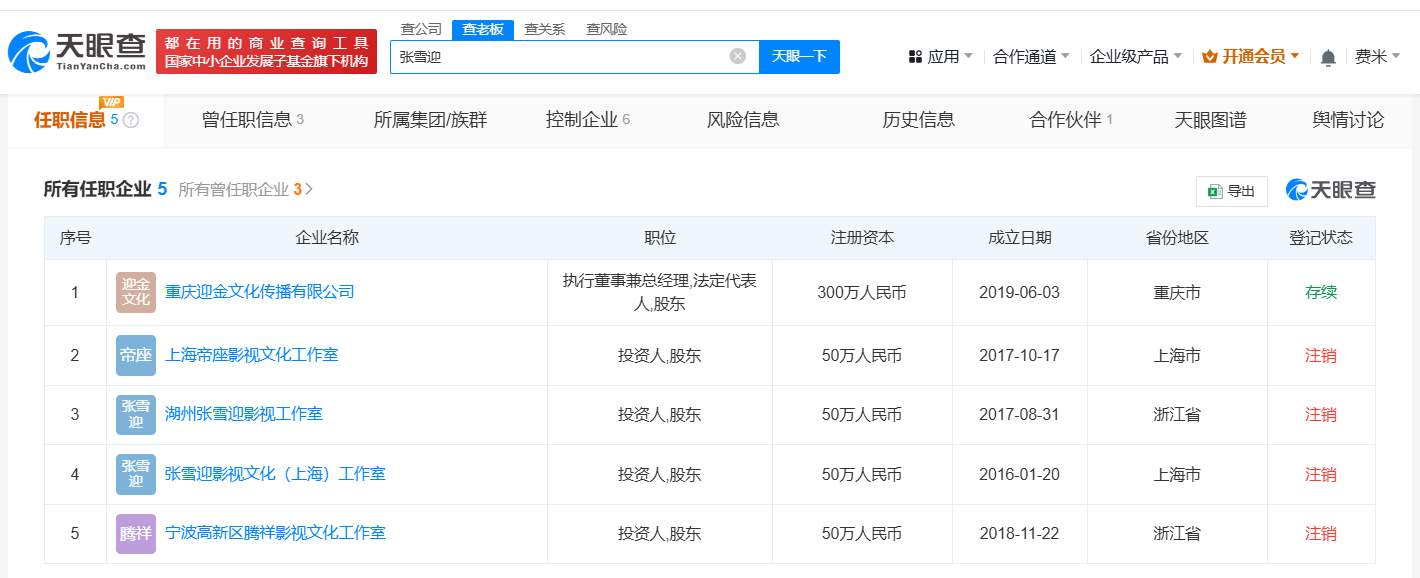
Task: Click the 存续 status in row 1
Action: pyautogui.click(x=1320, y=292)
